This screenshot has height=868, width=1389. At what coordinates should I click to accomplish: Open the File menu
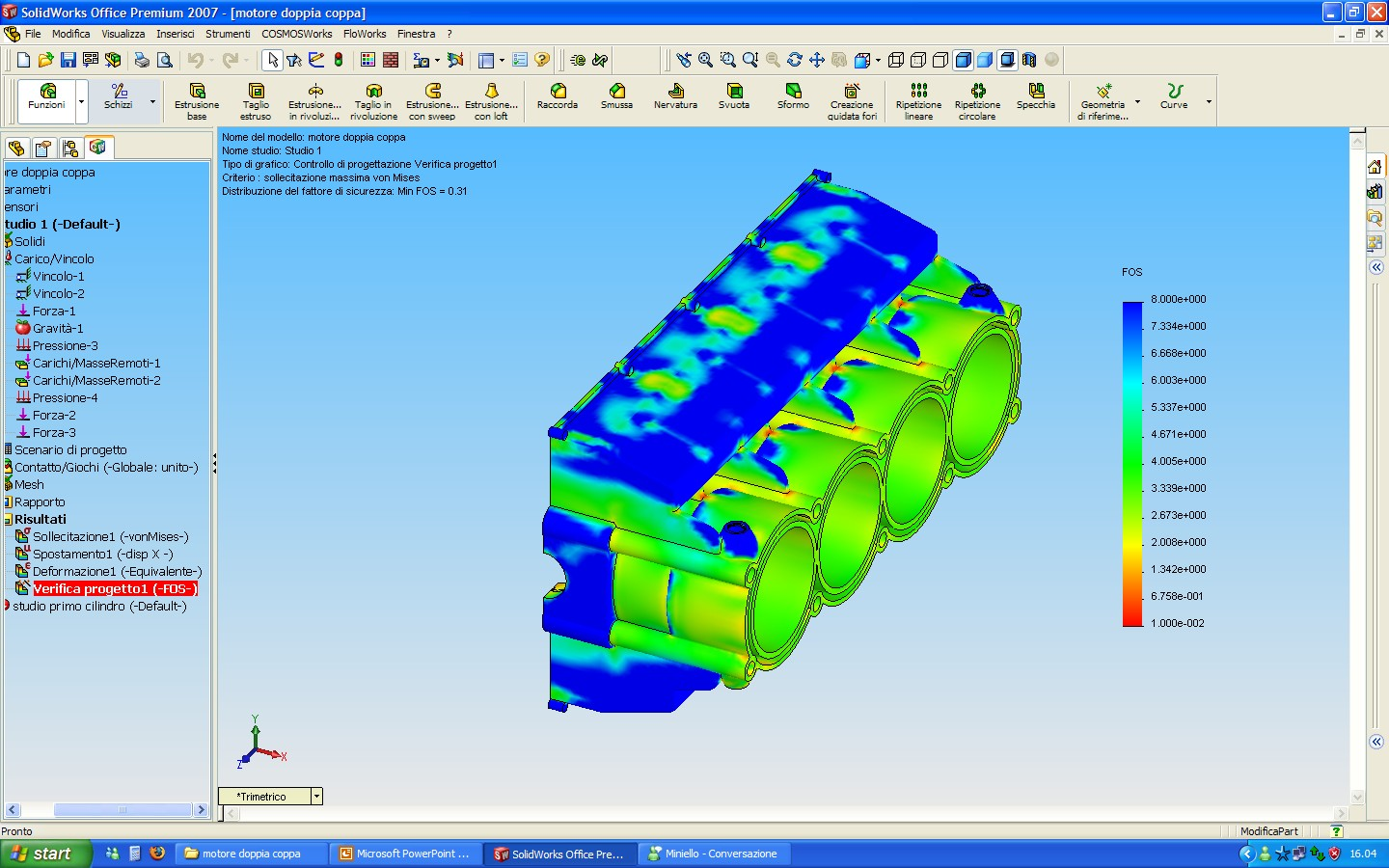click(33, 34)
